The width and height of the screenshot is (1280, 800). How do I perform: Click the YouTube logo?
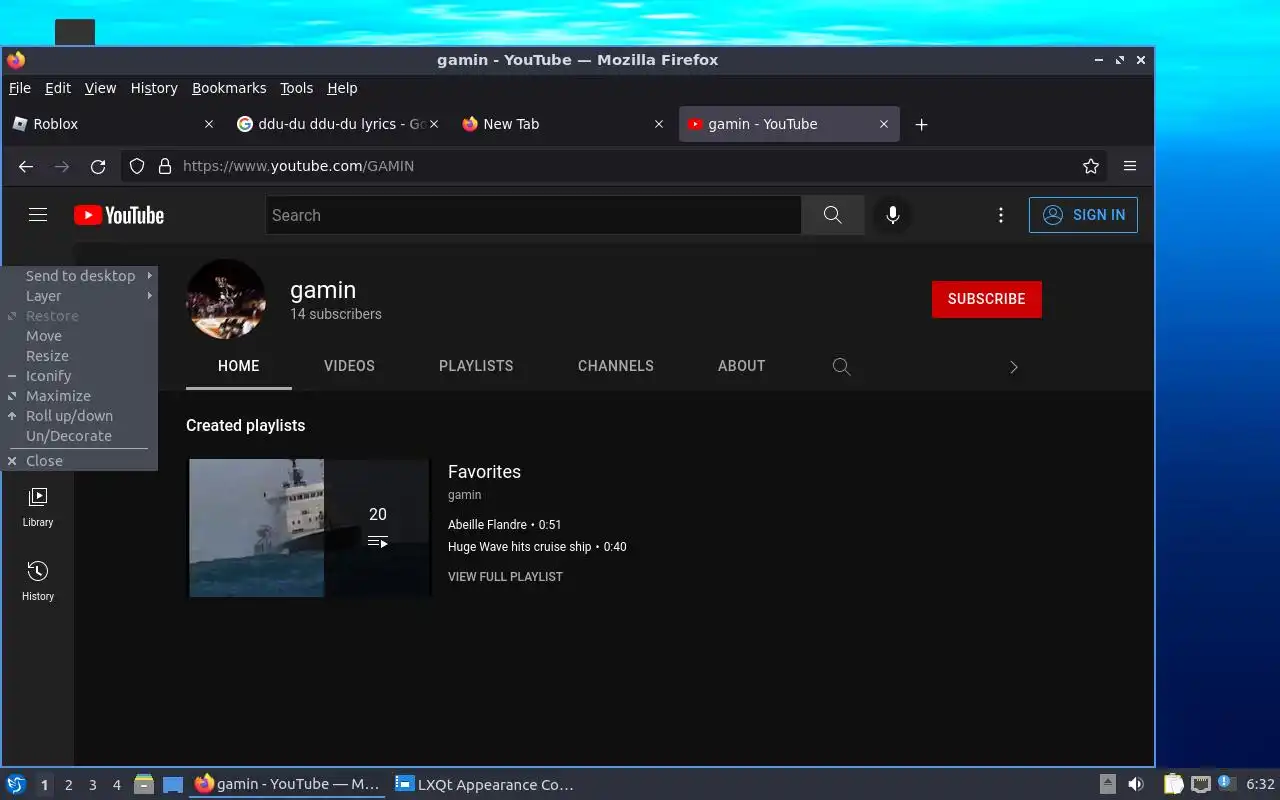point(119,215)
